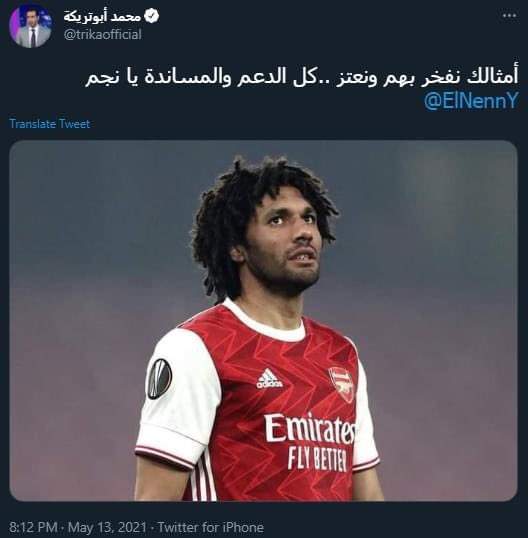Click the FLY BETTER text on the shirt
This screenshot has width=528, height=538.
coord(317,458)
